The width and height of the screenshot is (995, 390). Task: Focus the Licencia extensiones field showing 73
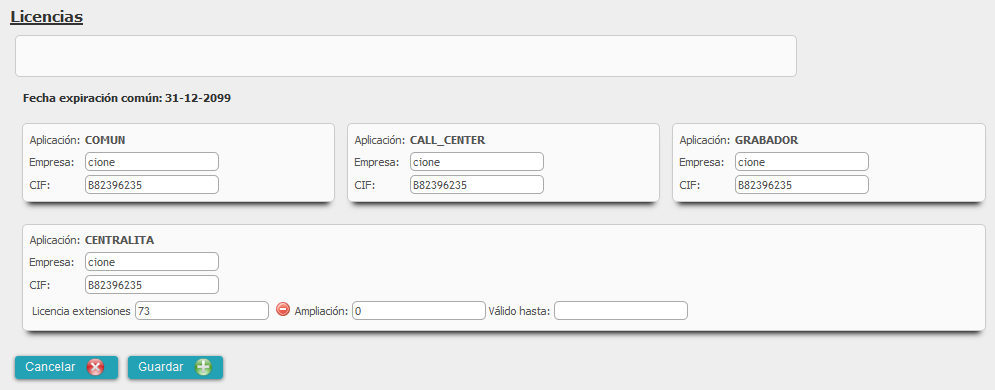coord(202,311)
